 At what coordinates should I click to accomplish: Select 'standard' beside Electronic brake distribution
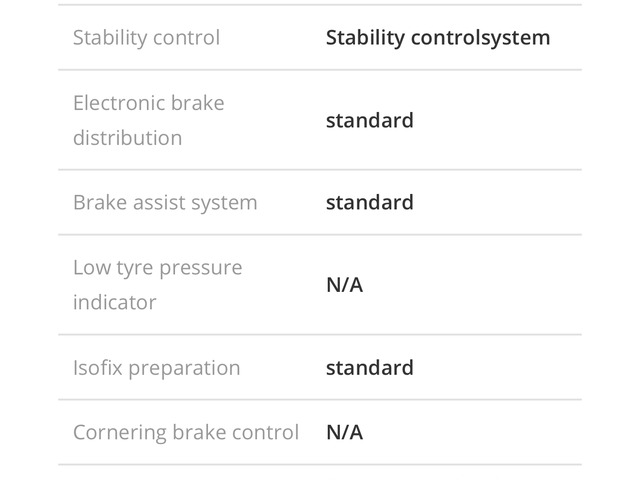[x=369, y=120]
